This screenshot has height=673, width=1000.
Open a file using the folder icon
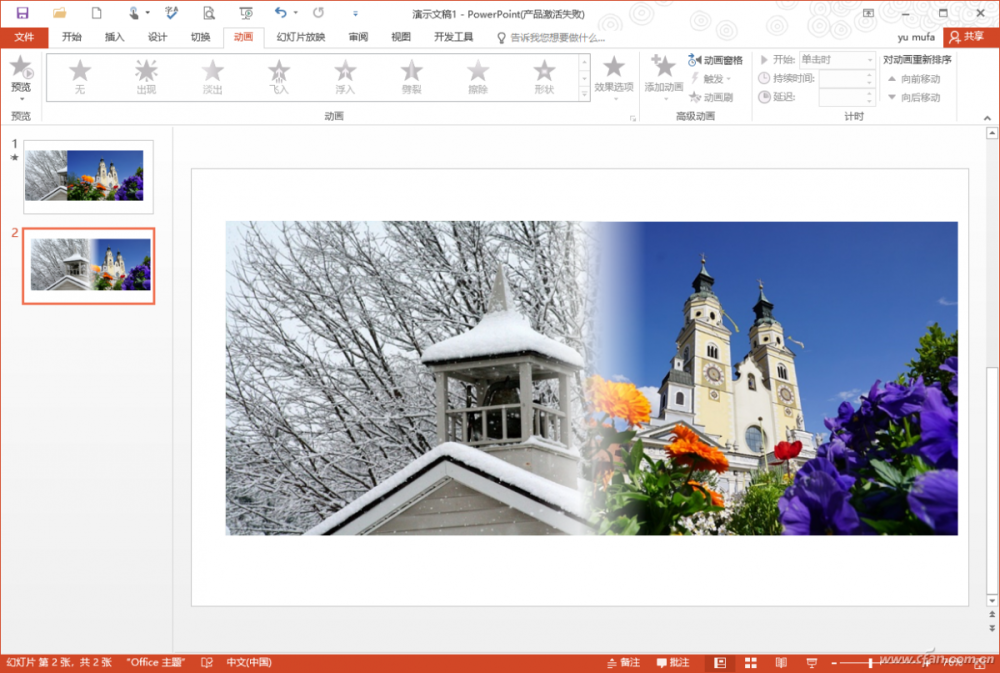click(x=59, y=13)
